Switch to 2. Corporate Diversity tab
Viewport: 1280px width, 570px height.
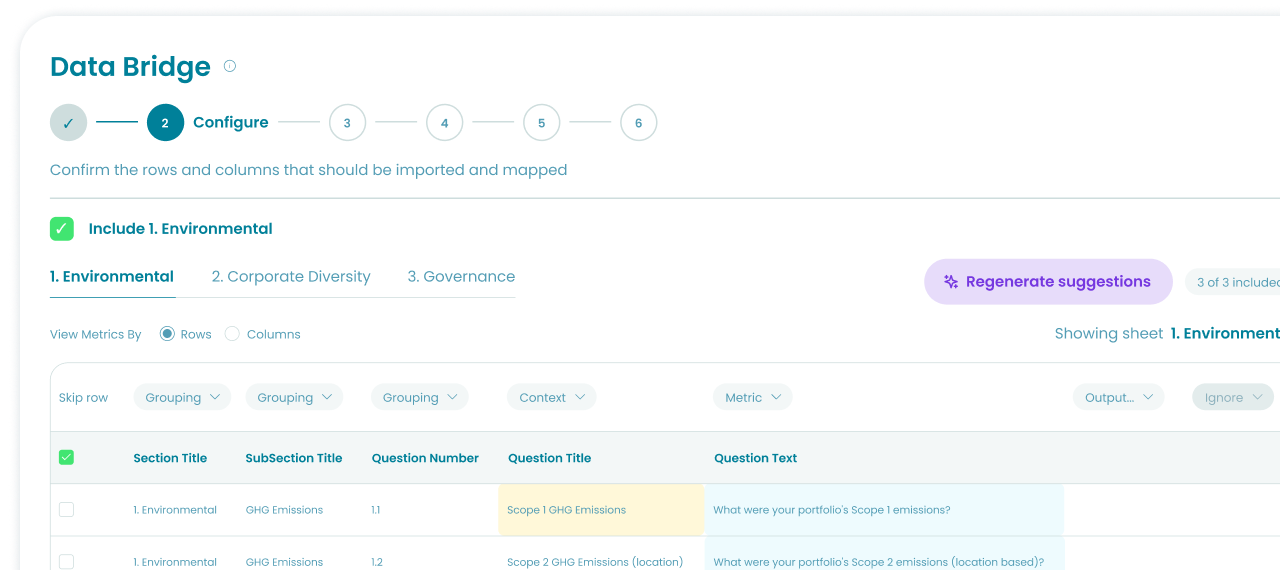(x=291, y=277)
